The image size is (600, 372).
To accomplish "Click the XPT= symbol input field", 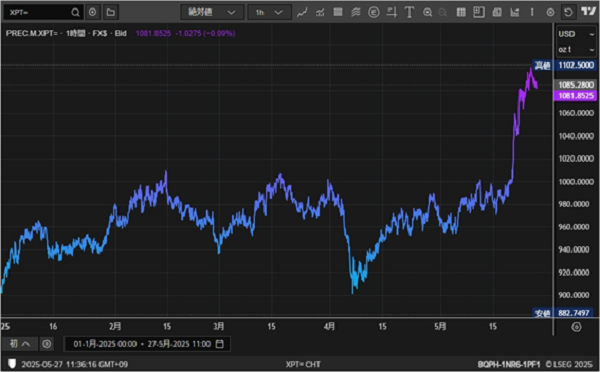I will pyautogui.click(x=42, y=13).
